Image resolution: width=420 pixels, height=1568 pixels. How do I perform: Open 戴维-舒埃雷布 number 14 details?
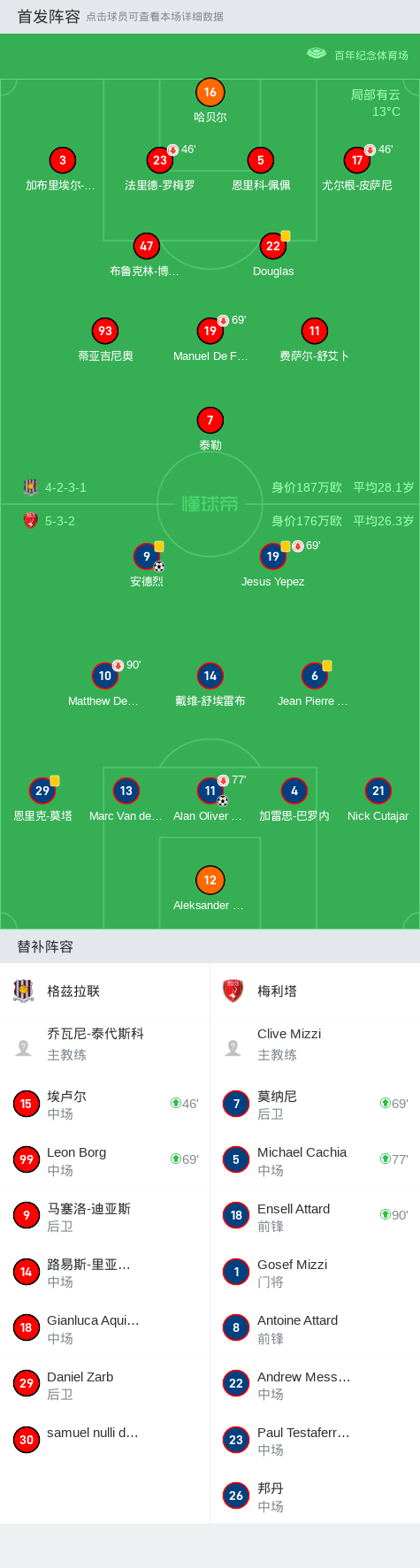click(x=210, y=676)
